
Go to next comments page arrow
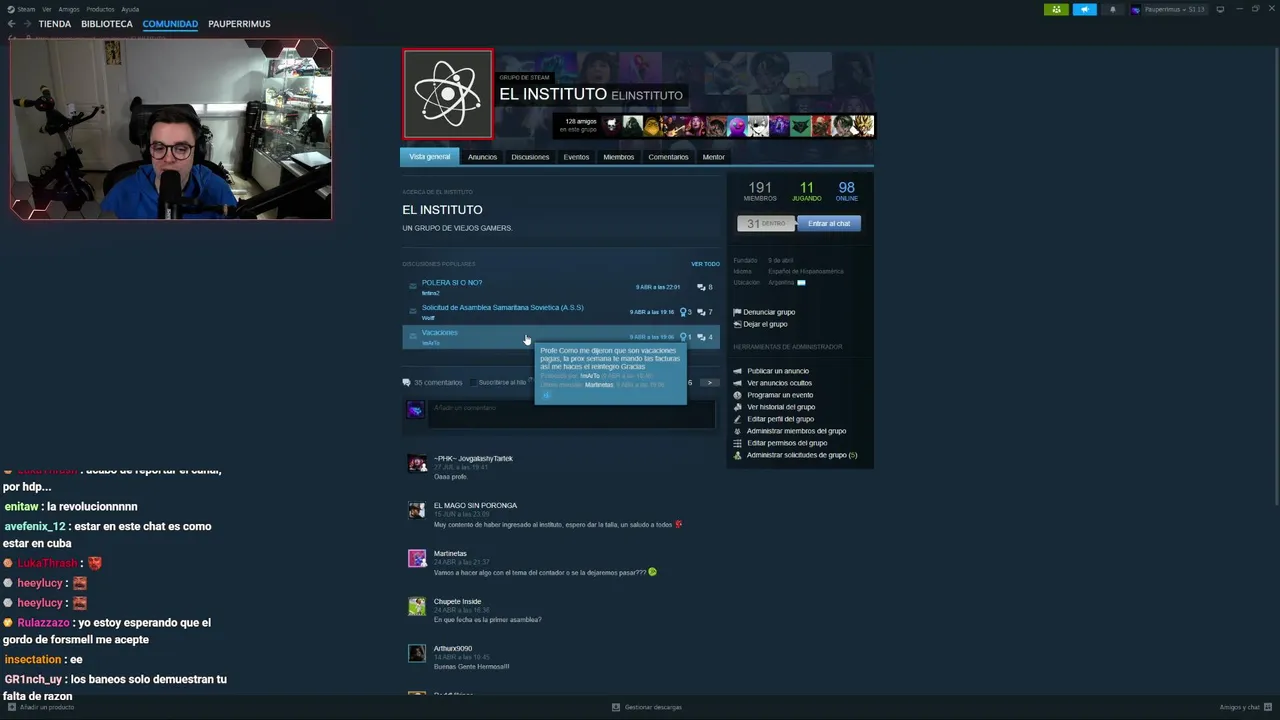pyautogui.click(x=709, y=382)
